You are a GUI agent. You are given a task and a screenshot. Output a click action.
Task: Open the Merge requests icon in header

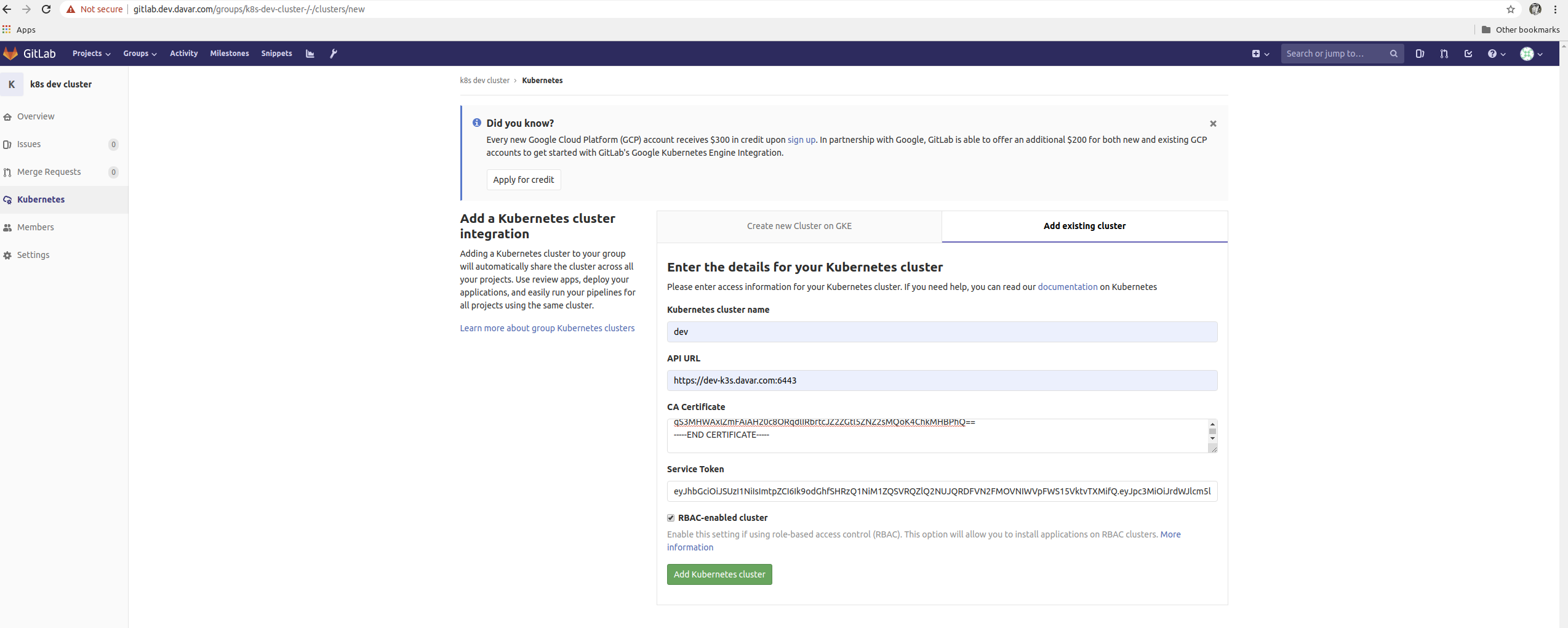tap(1444, 54)
